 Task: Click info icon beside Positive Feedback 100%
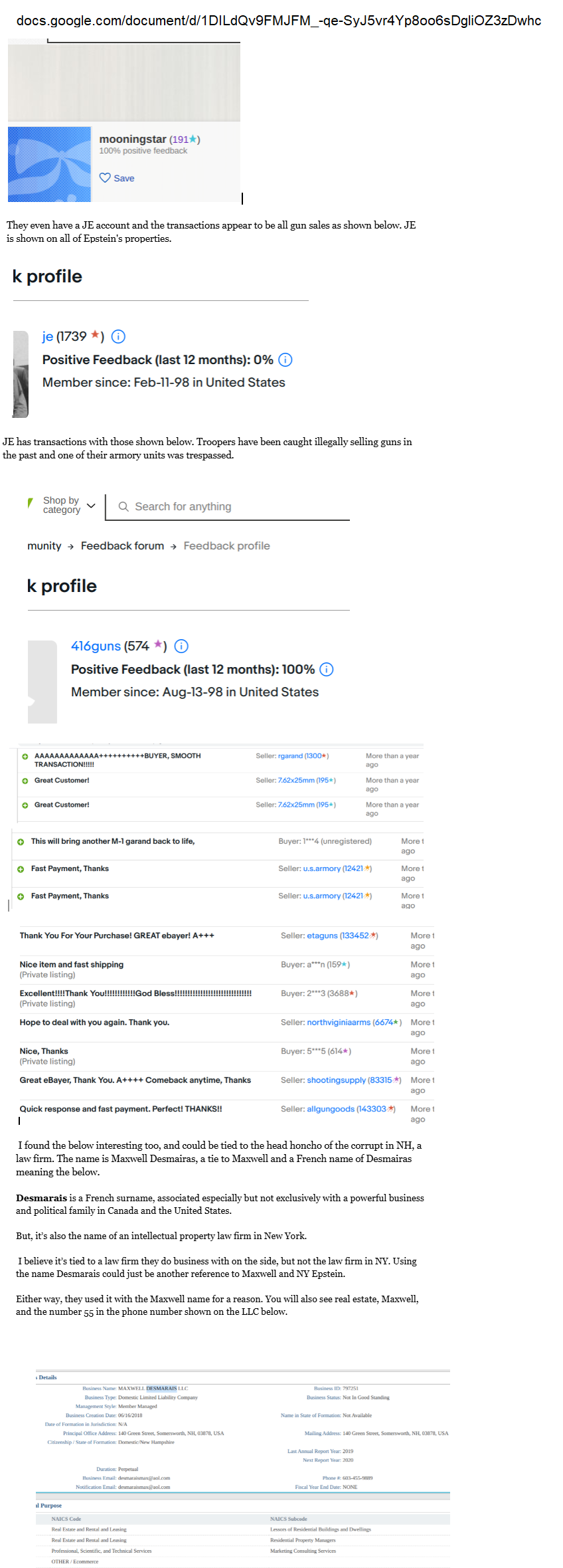pos(327,669)
